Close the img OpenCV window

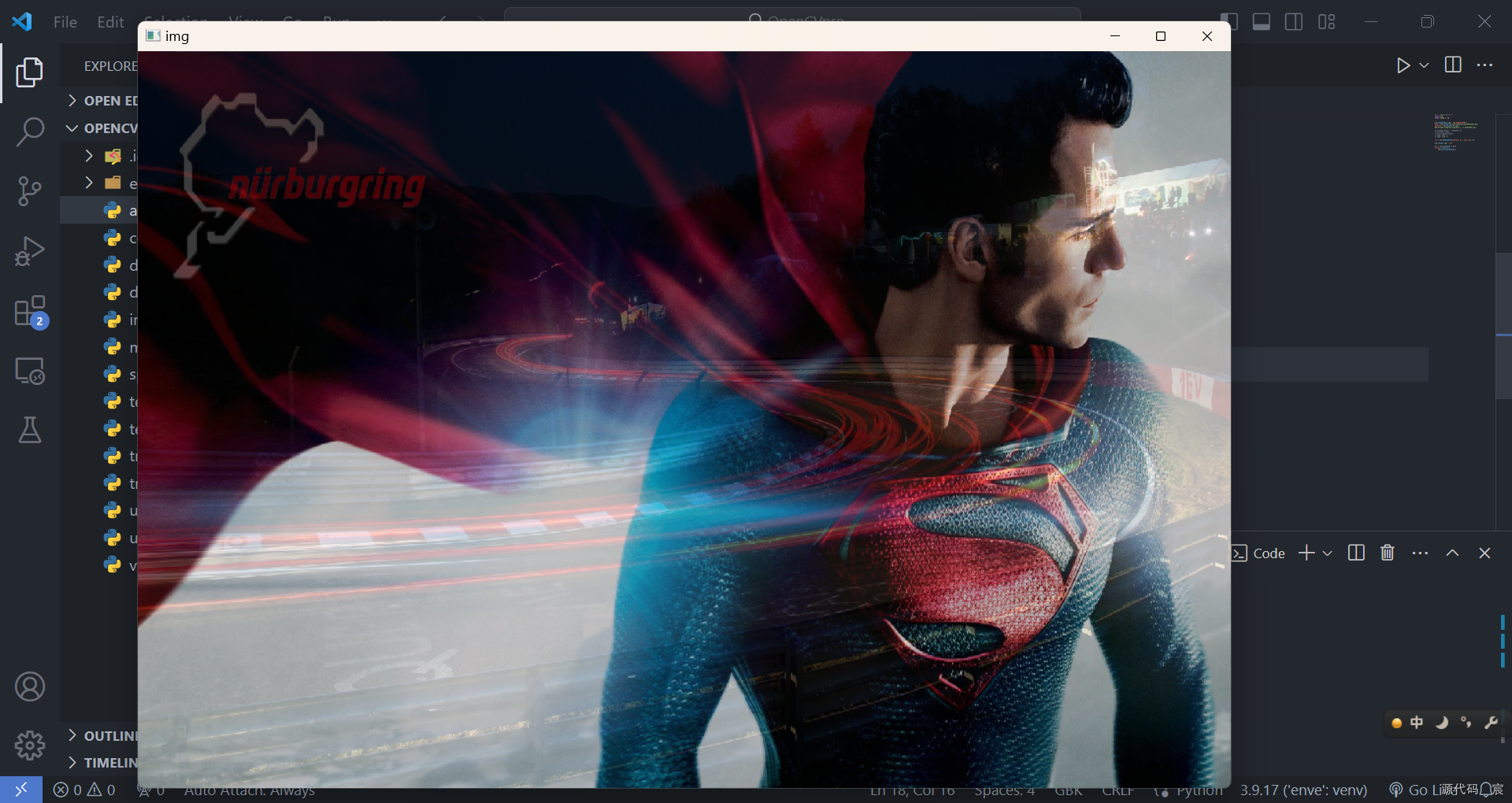[x=1206, y=36]
